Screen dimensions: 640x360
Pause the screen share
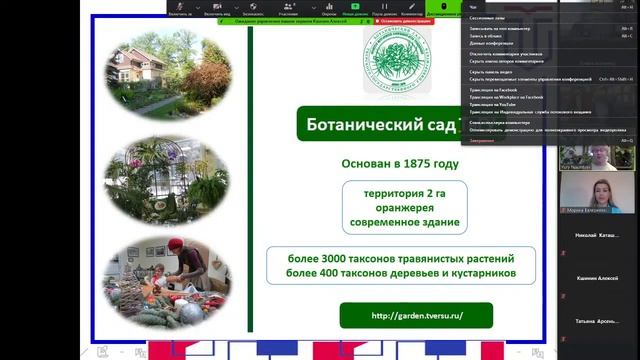tap(384, 8)
